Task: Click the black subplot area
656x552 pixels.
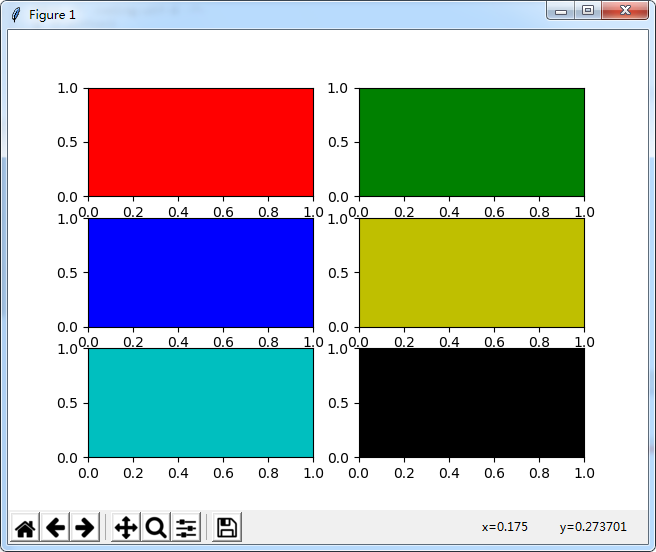Action: 472,403
